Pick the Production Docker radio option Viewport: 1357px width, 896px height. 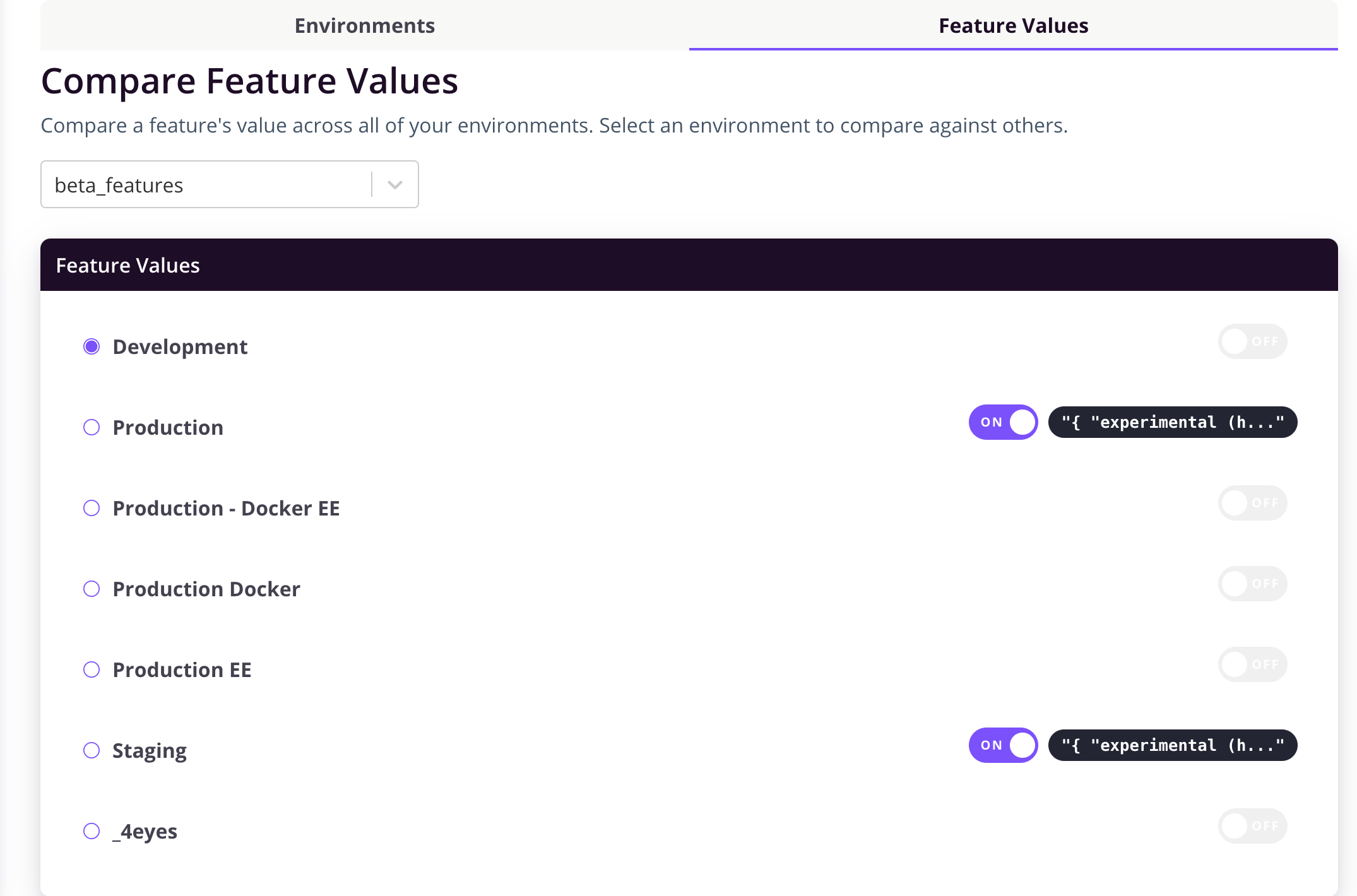tap(92, 589)
